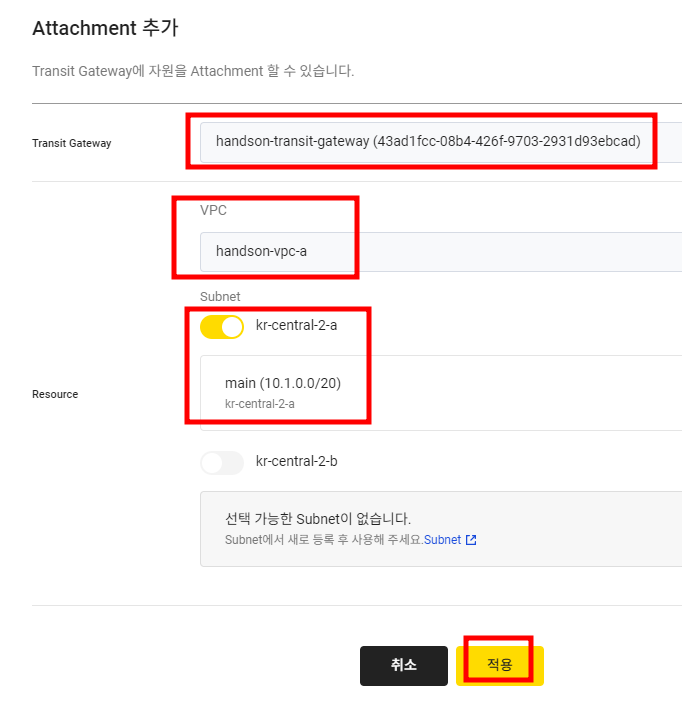Toggle the kr-central-2-b availability zone switch

[x=222, y=463]
